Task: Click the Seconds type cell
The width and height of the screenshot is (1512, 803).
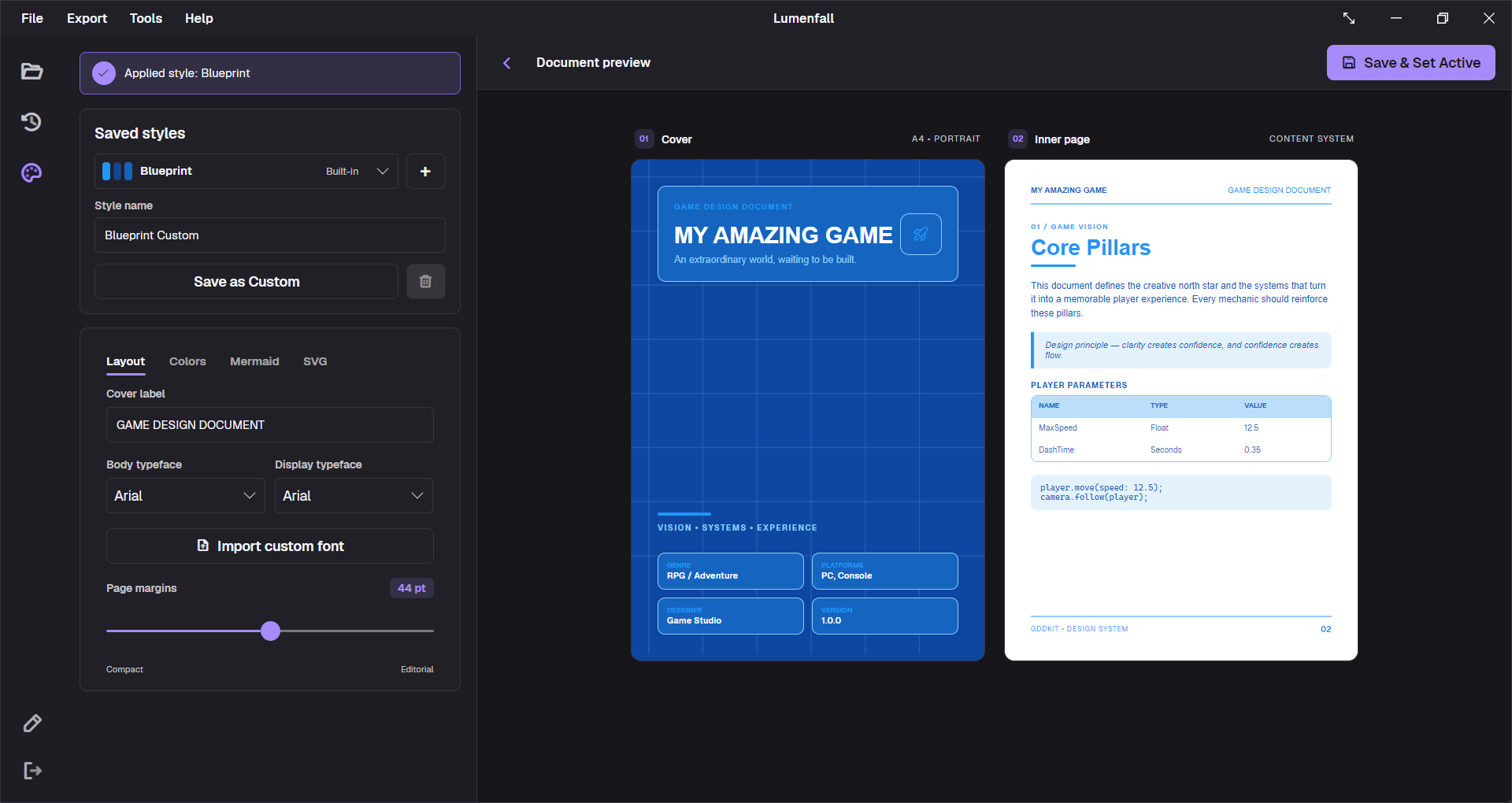Action: click(1166, 450)
